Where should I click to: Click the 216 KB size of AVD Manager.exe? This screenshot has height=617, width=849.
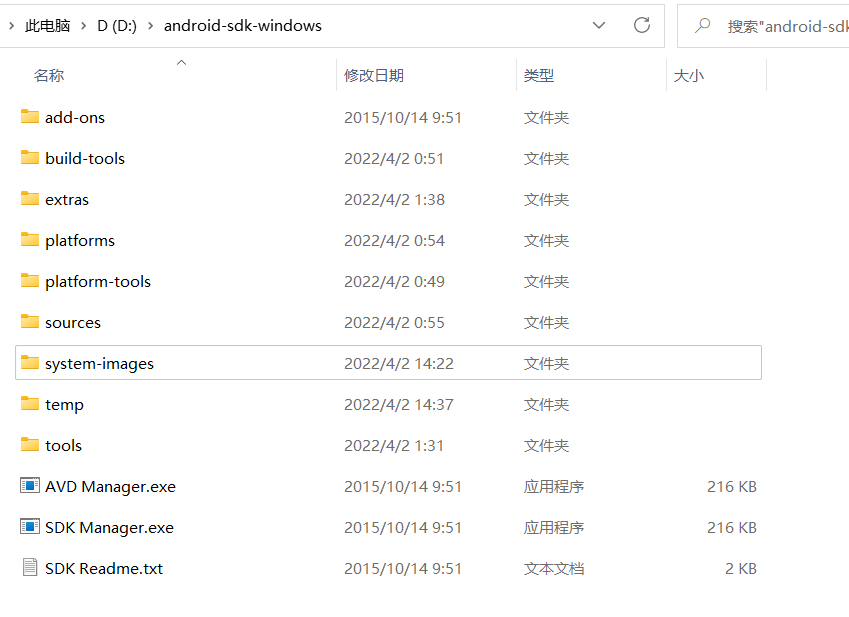click(x=732, y=487)
